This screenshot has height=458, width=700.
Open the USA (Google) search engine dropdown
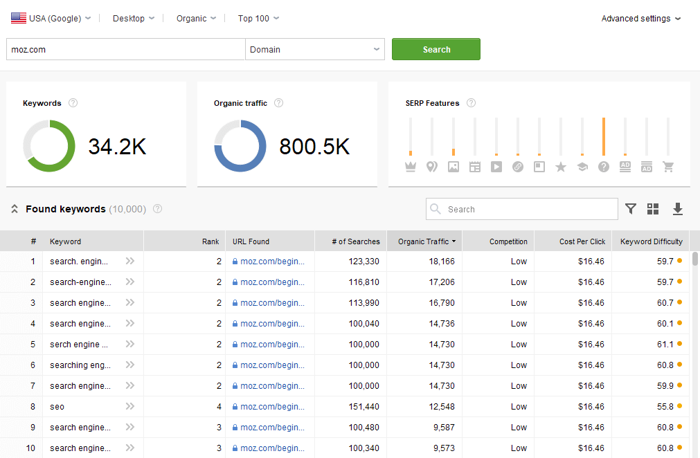tap(52, 18)
